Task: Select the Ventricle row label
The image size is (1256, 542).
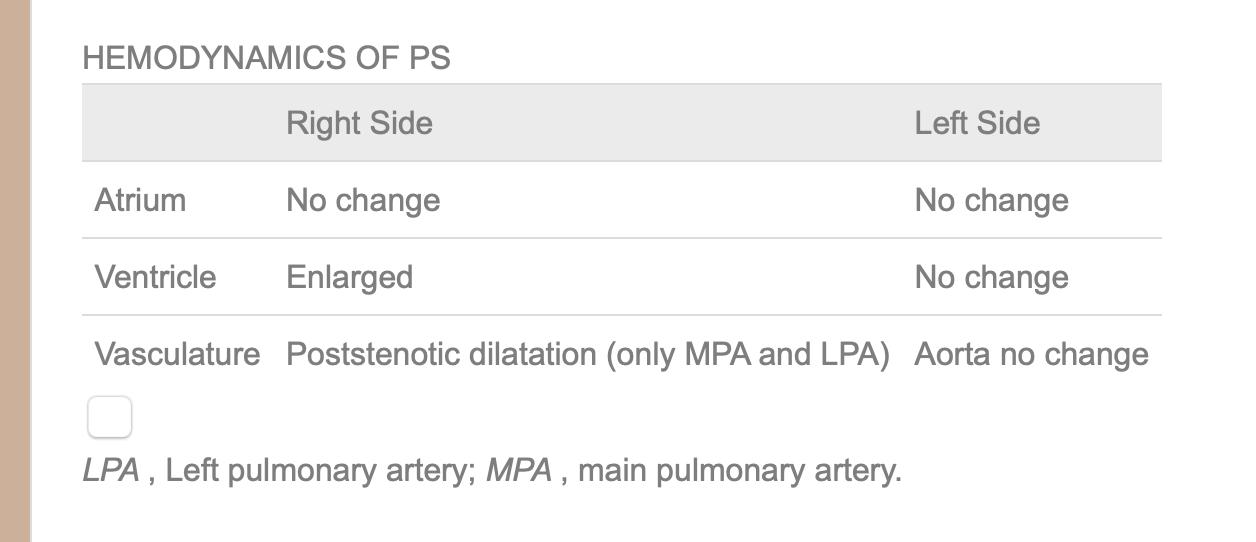Action: [155, 277]
